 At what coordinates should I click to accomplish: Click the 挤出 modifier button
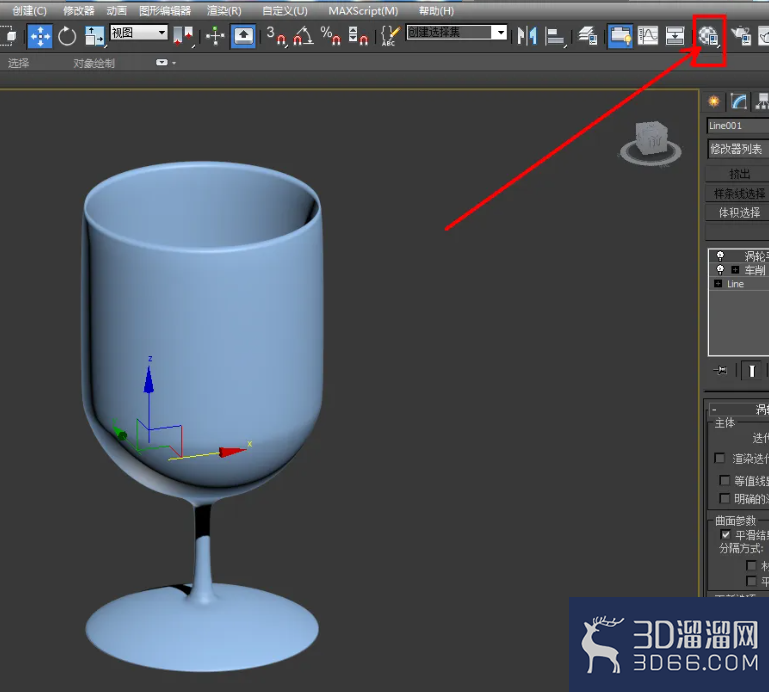pos(738,174)
